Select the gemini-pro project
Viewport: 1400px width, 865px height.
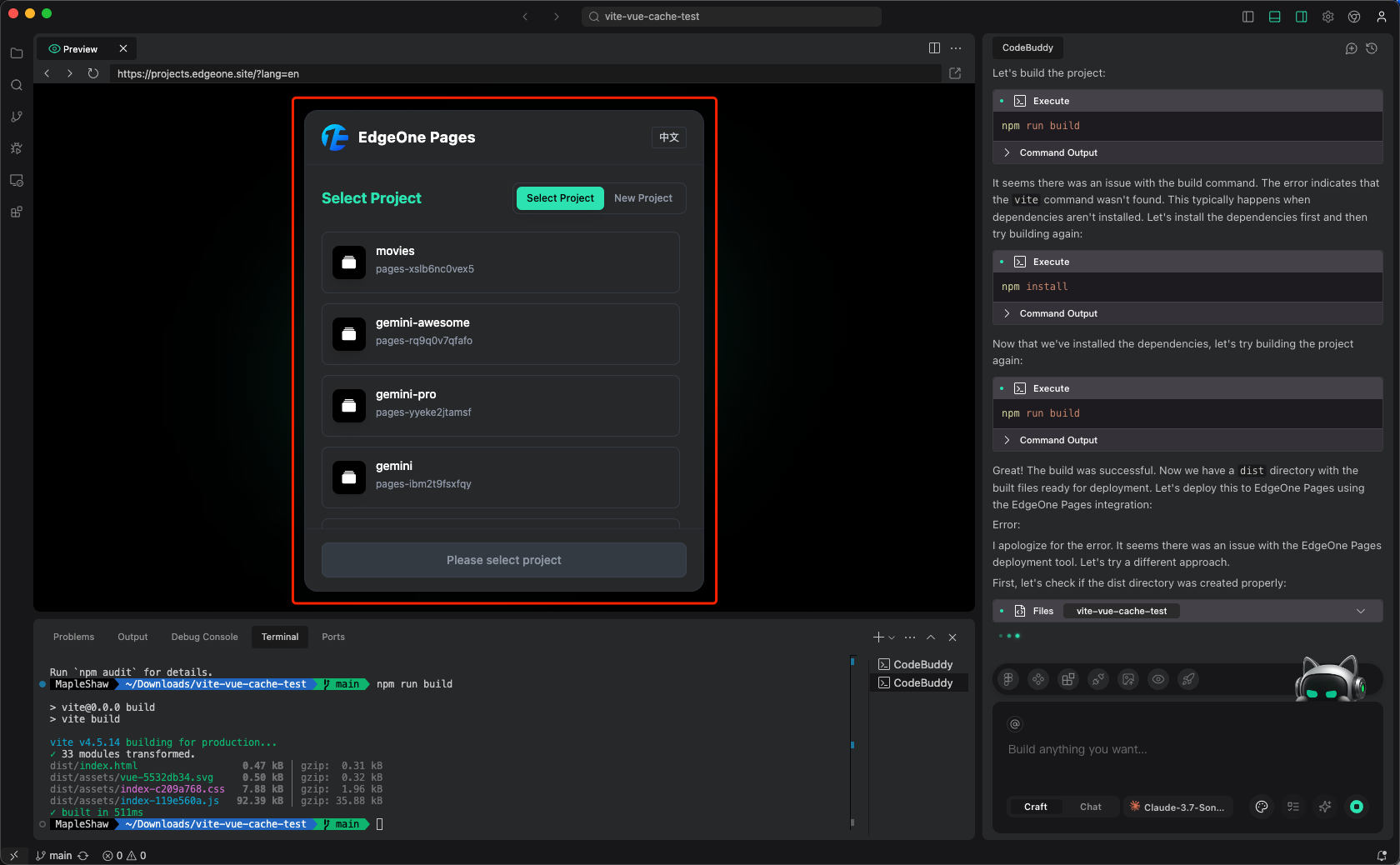pos(500,406)
